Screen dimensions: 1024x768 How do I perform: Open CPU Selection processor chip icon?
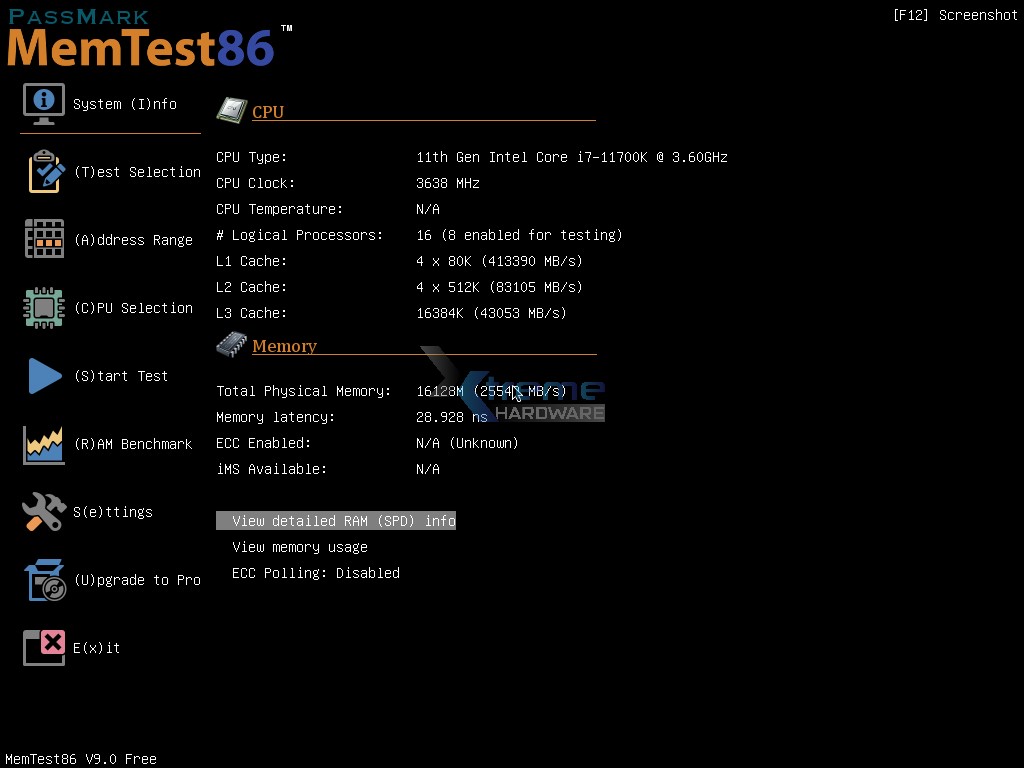click(43, 307)
